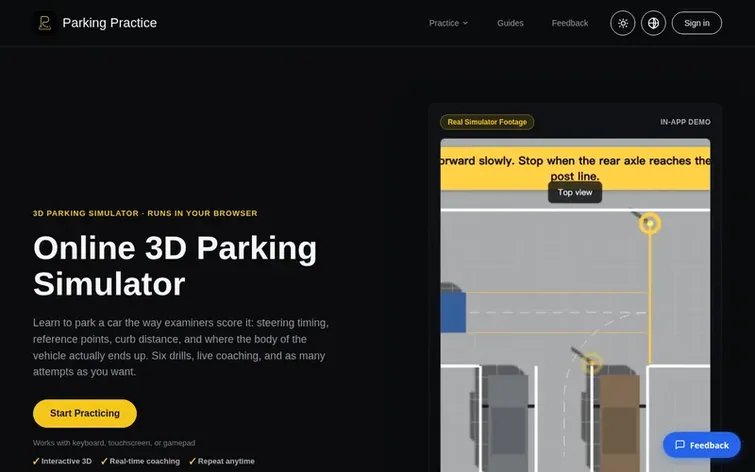Click the Parking Practice logo icon
Image resolution: width=755 pixels, height=472 pixels.
coord(45,23)
